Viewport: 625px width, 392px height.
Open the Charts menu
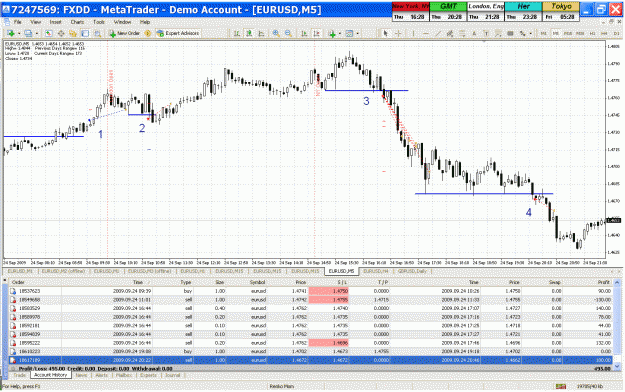tap(77, 22)
